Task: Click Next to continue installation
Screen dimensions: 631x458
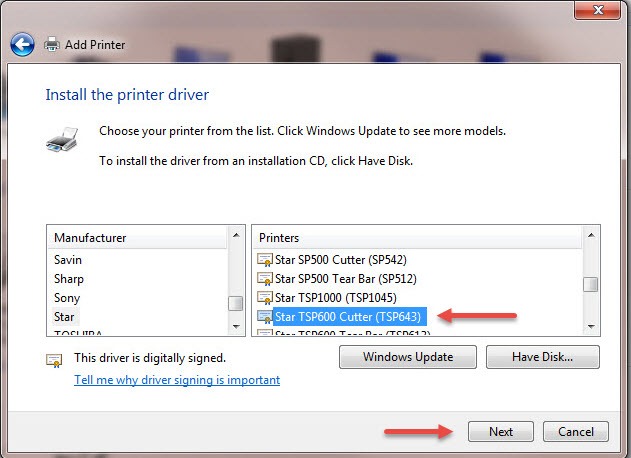Action: click(x=501, y=431)
